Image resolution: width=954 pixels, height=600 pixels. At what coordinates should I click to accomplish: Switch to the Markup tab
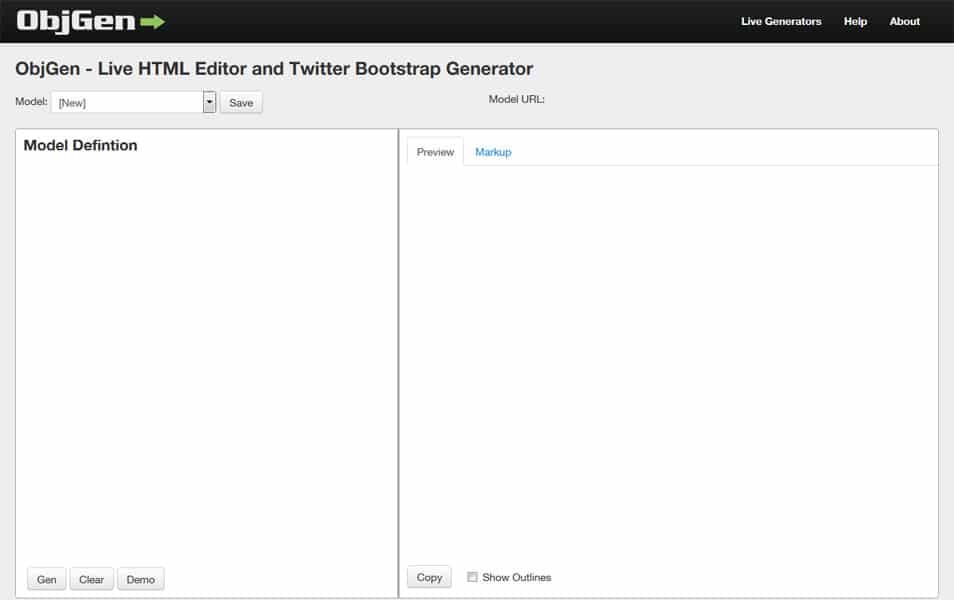click(x=493, y=152)
